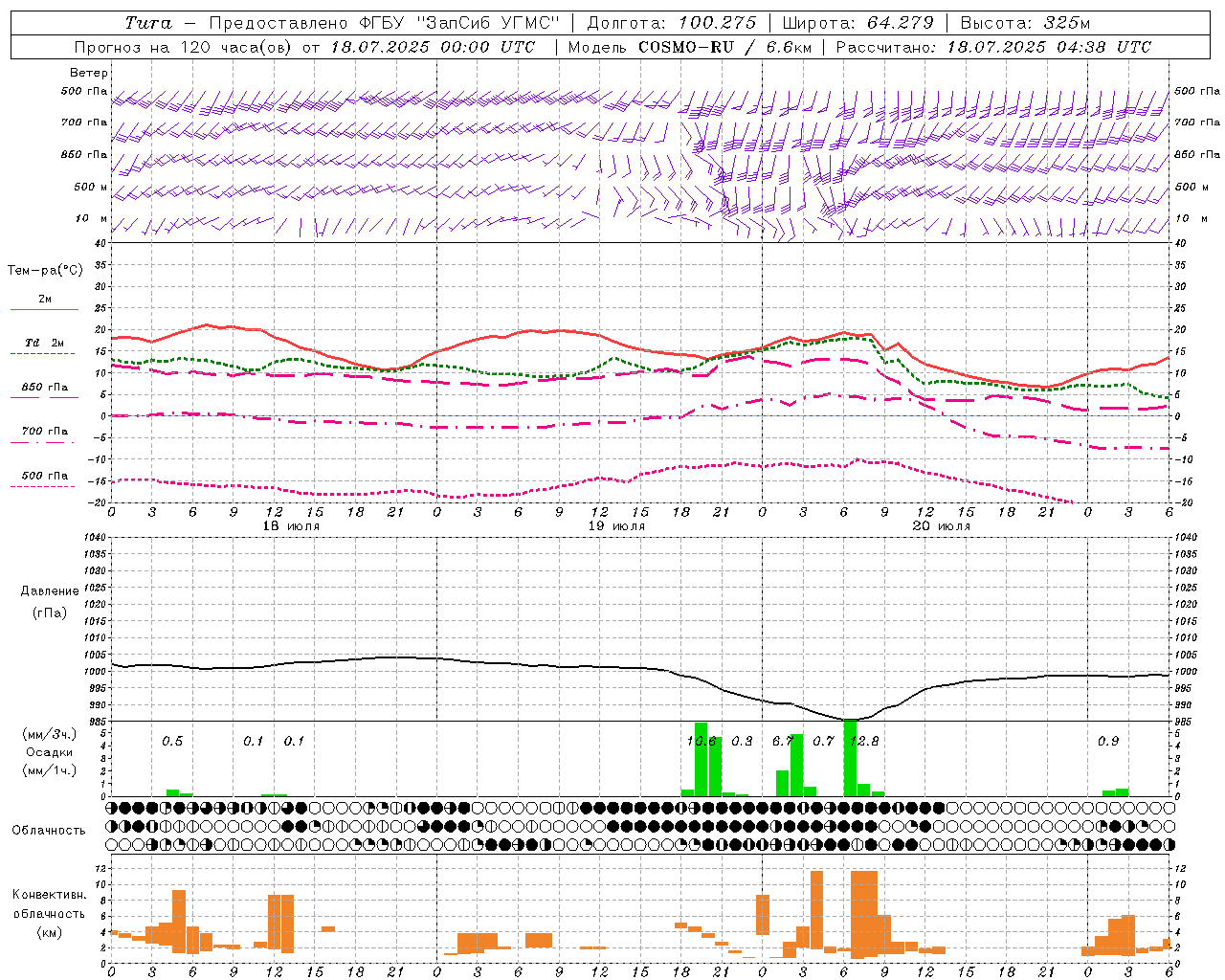Screen dimensions: 1225x980
Task: Click the green precipitation bar under "10.6"
Action: point(701,759)
